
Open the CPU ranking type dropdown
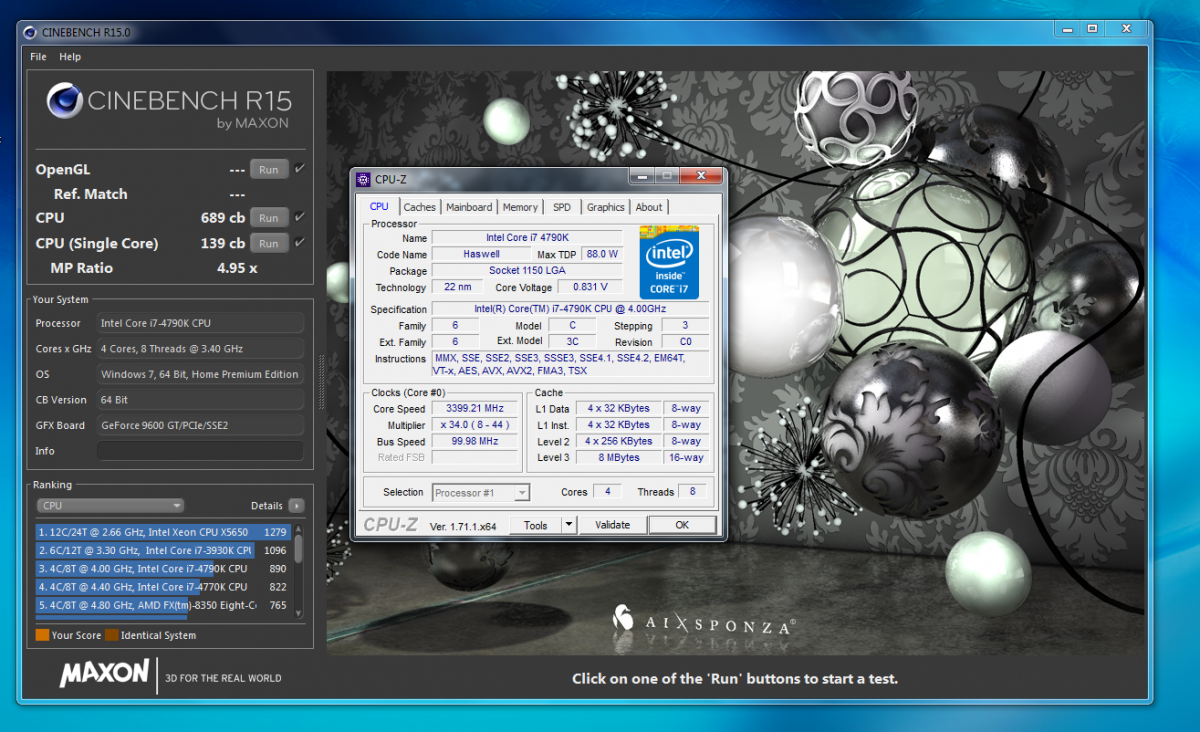click(x=110, y=506)
